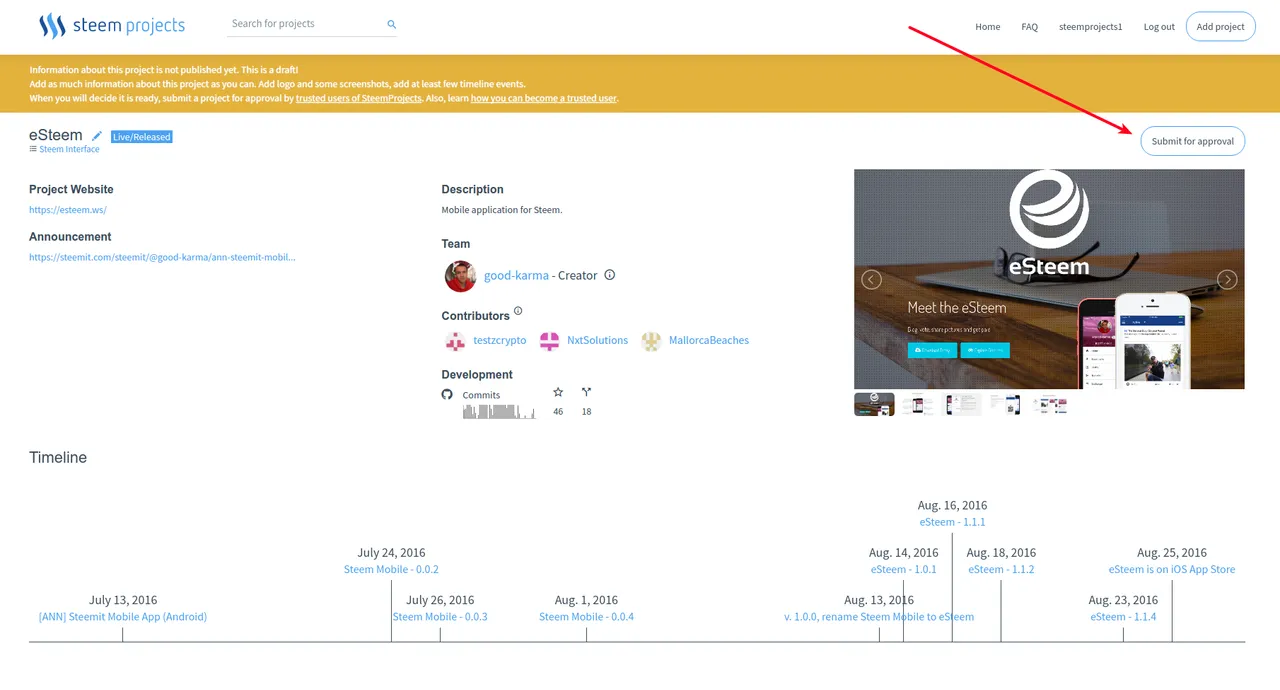Click MallorcaBeaches' avatar icon
Viewport: 1280px width, 690px height.
[x=651, y=341]
